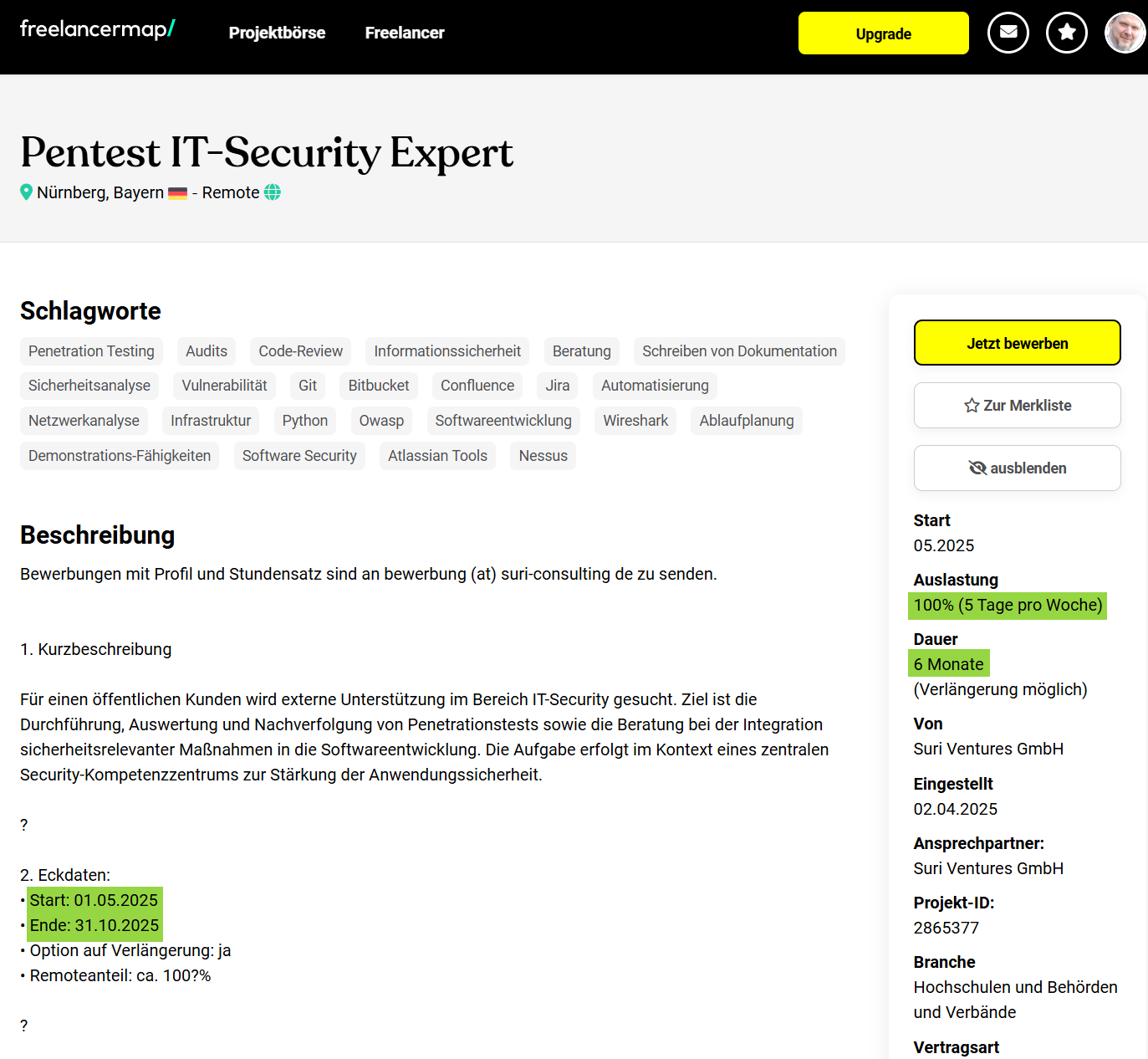Open the user profile avatar

1125,33
